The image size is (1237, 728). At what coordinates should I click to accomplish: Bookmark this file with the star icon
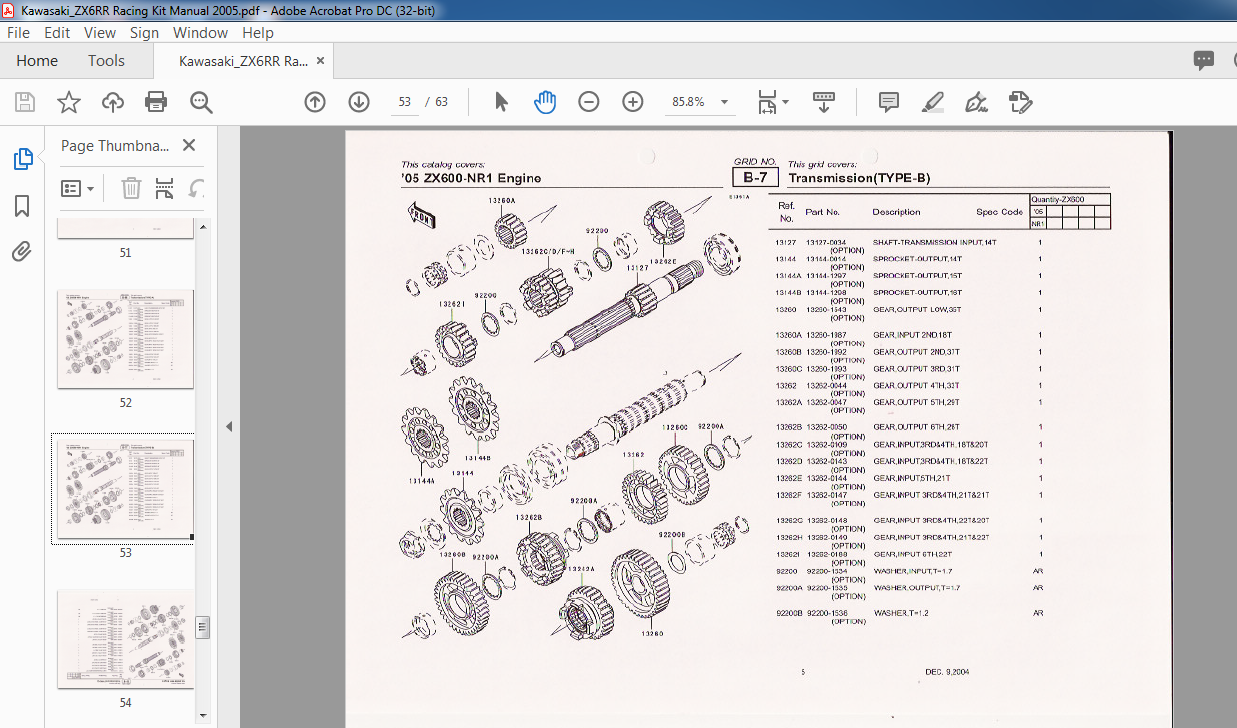pyautogui.click(x=69, y=102)
